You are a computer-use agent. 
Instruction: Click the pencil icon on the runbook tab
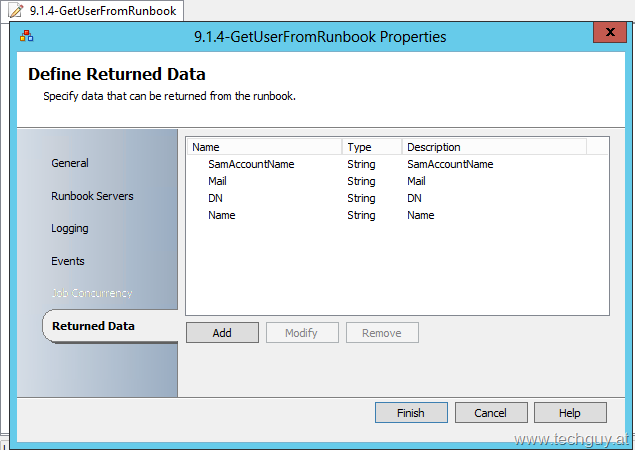pos(16,11)
